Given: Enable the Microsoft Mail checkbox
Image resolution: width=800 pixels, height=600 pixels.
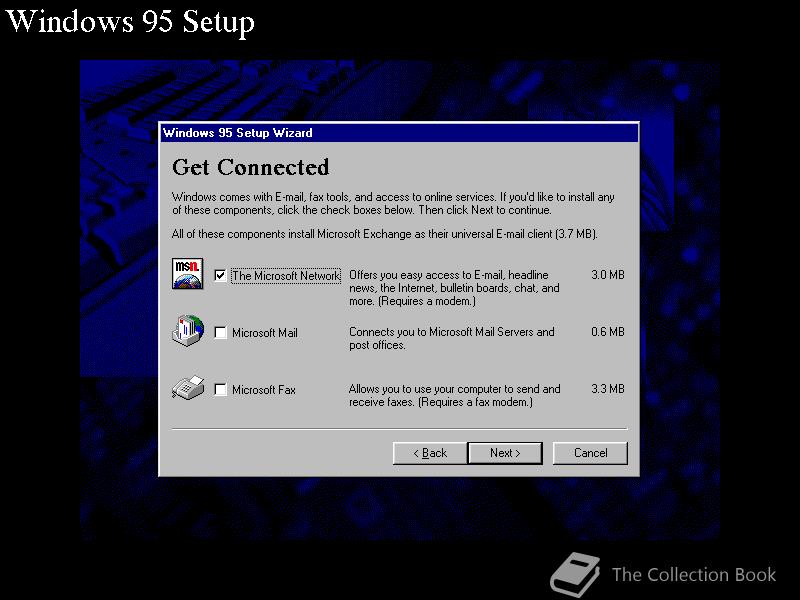Looking at the screenshot, I should (220, 333).
